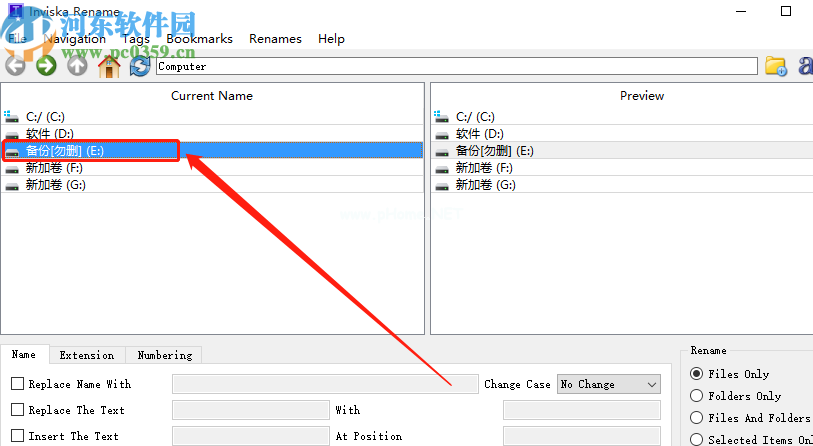Screen dimensions: 813x446
Task: Click the Refresh directory icon
Action: click(x=140, y=66)
